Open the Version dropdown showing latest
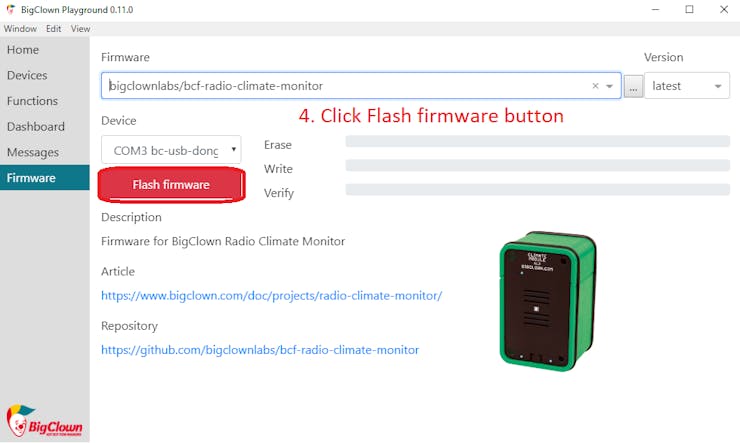 687,86
